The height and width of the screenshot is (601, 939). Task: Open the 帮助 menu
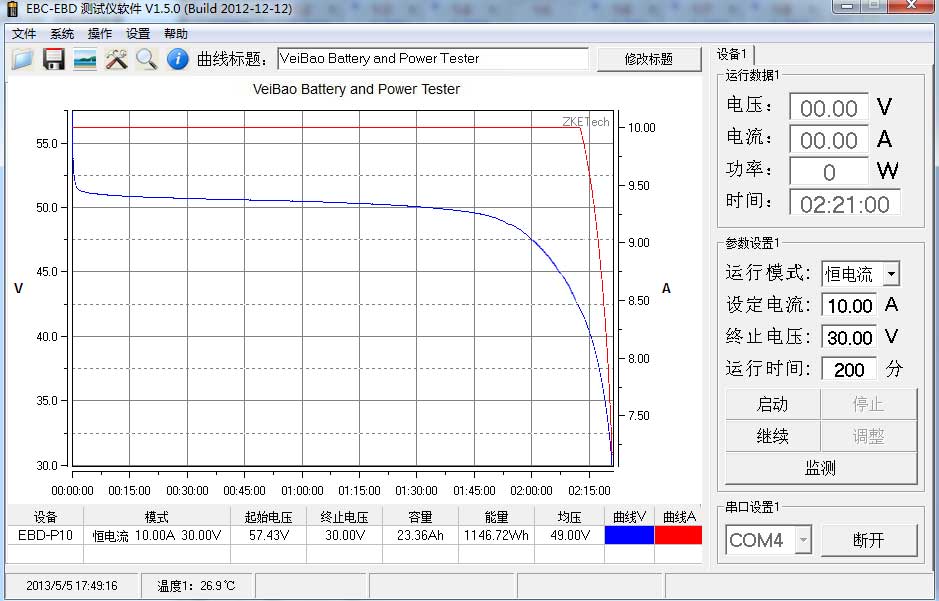(x=176, y=34)
